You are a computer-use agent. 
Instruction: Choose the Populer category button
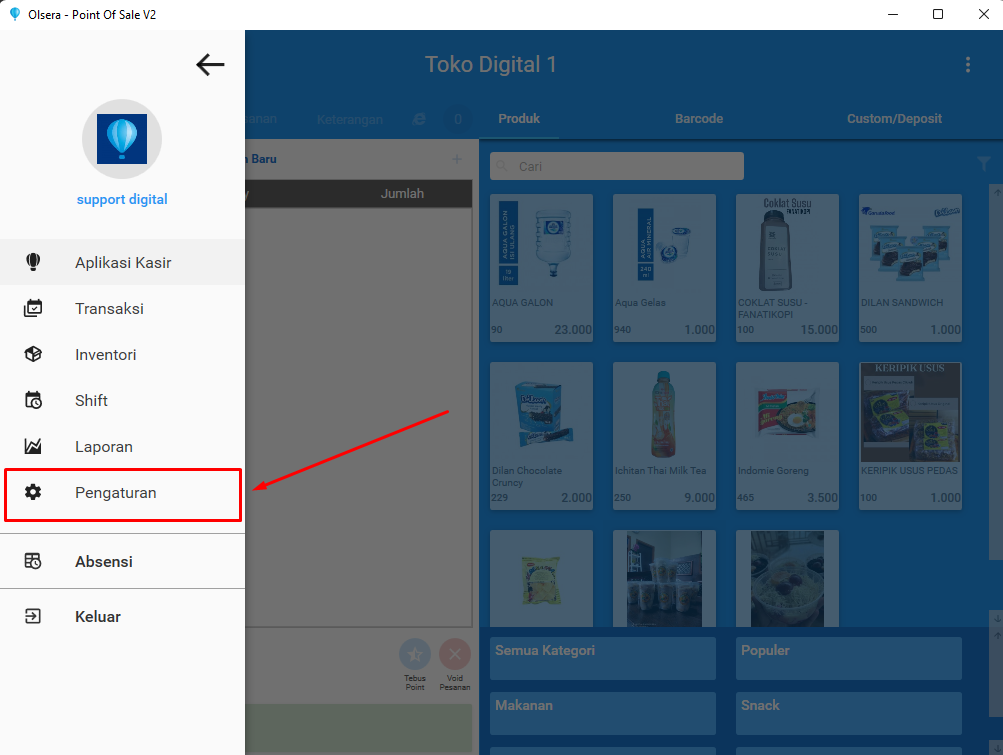tap(848, 658)
